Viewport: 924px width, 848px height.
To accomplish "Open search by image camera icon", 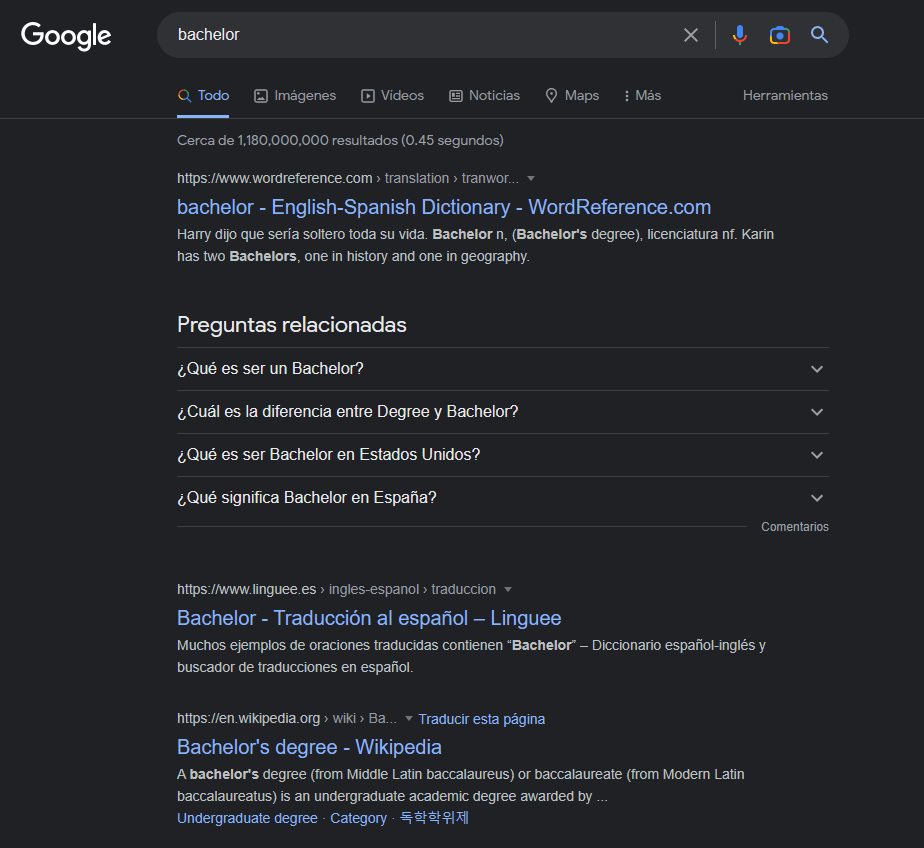I will point(779,35).
